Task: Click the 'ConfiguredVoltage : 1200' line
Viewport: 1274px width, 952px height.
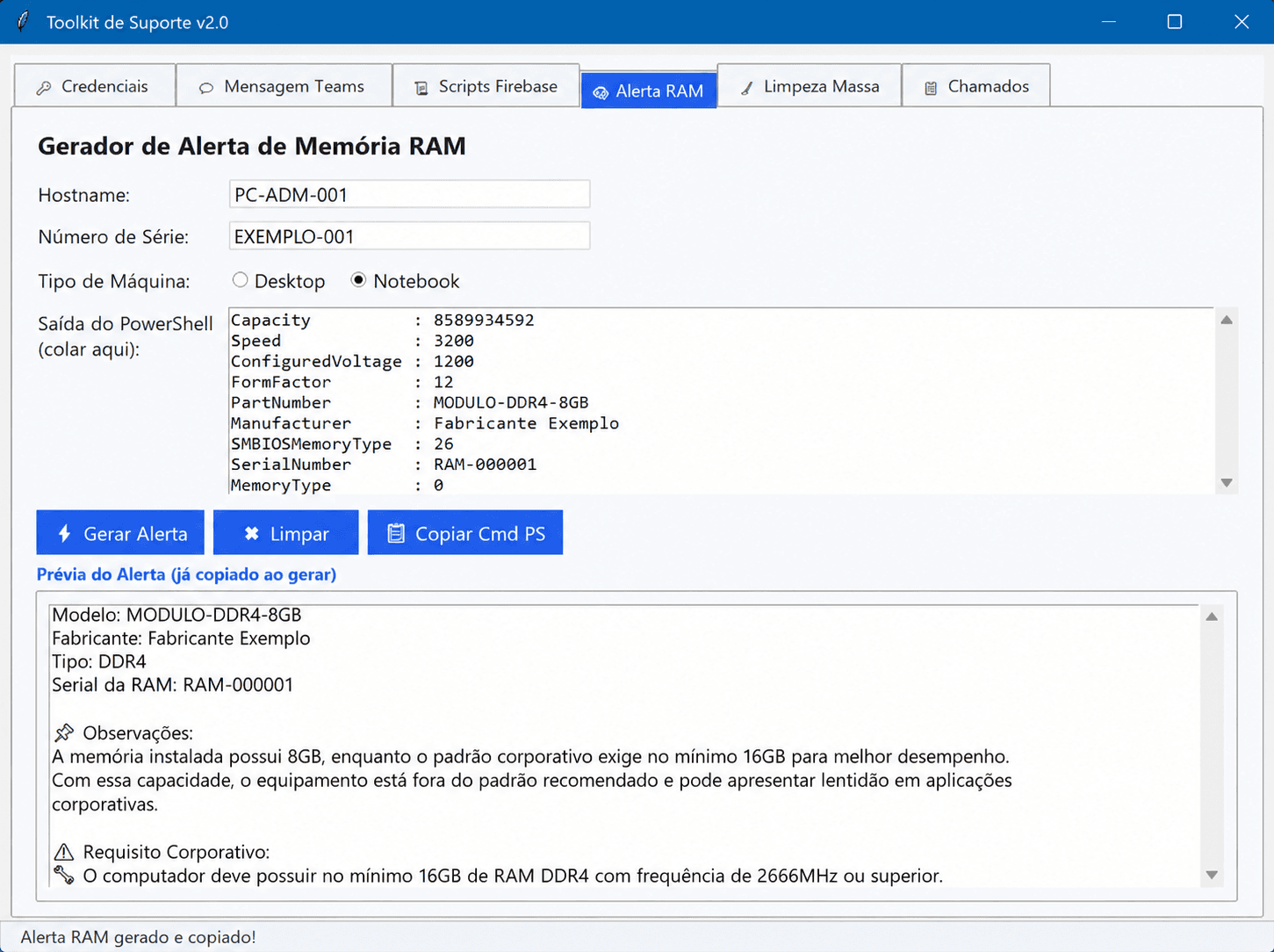Action: point(352,361)
